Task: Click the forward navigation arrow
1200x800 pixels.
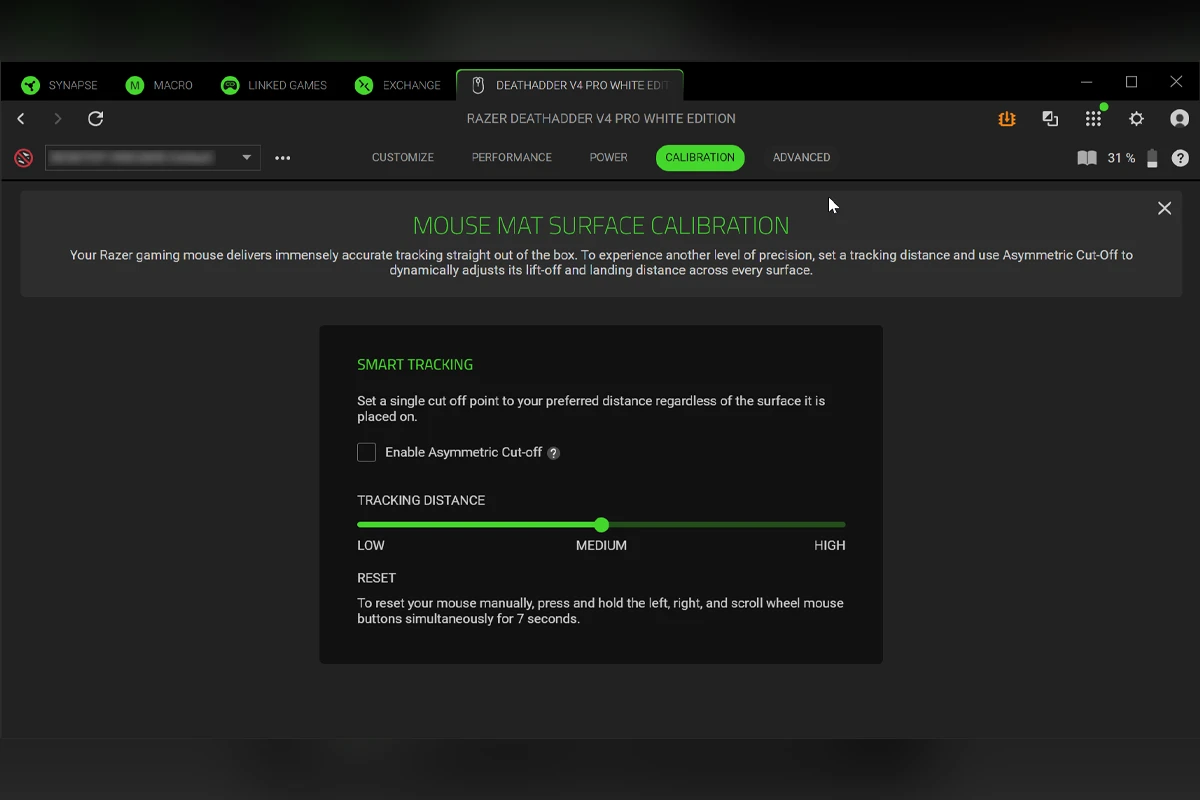Action: click(x=58, y=119)
